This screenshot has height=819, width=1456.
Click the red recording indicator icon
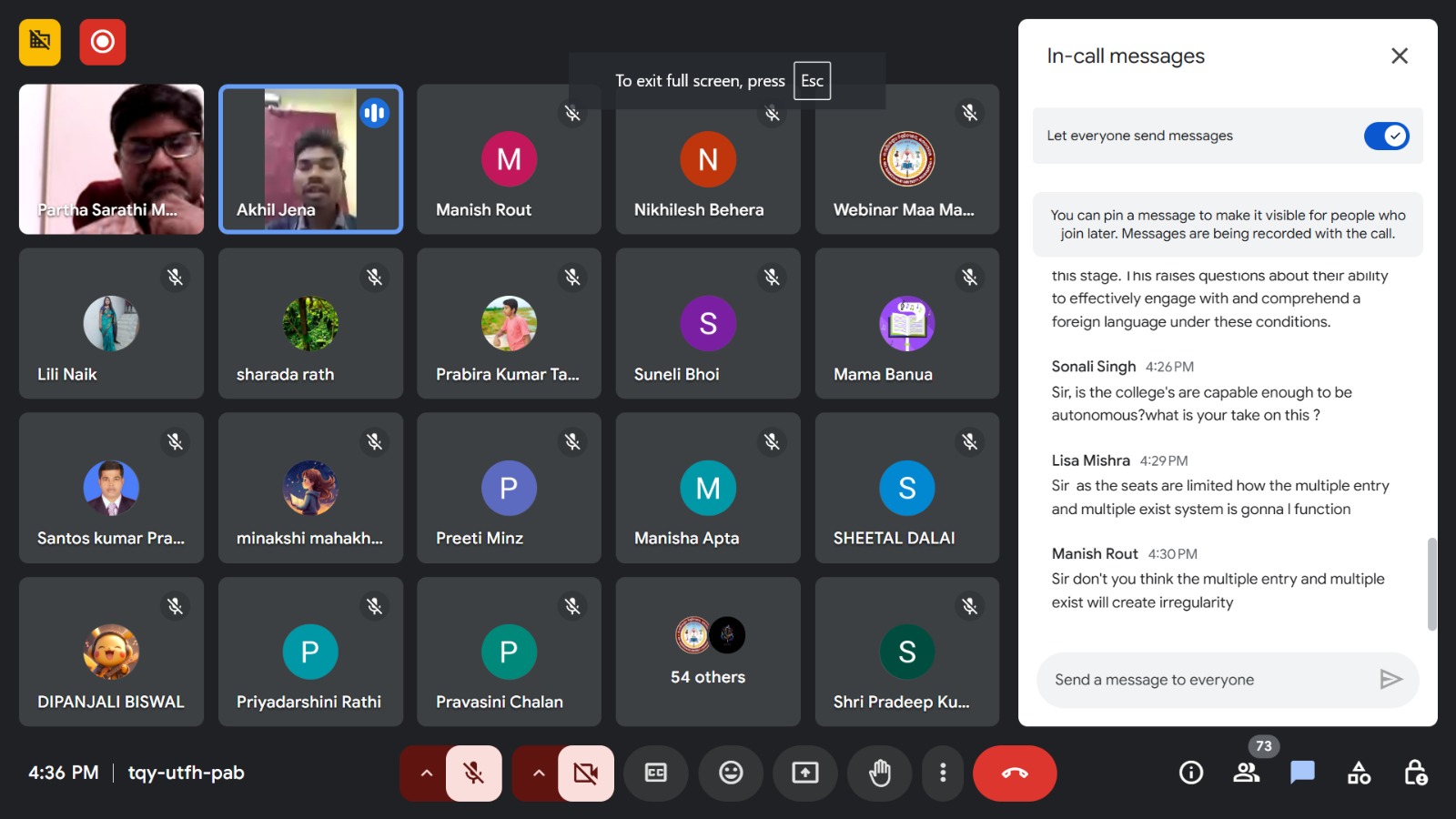tap(102, 42)
